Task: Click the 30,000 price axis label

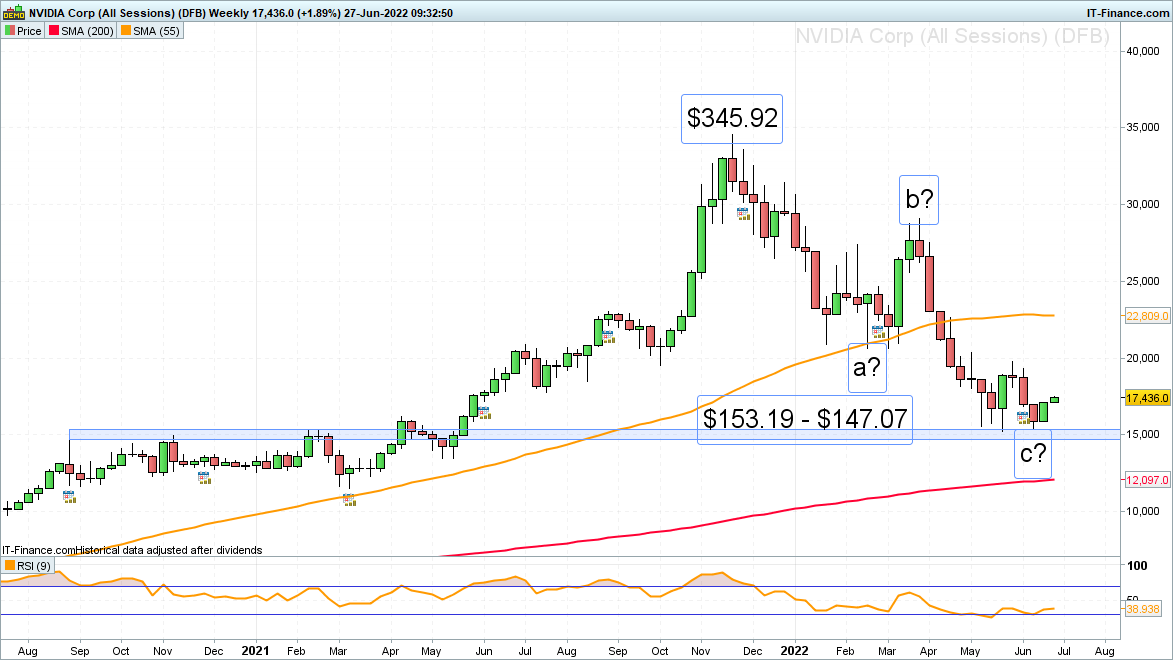Action: pos(1143,204)
